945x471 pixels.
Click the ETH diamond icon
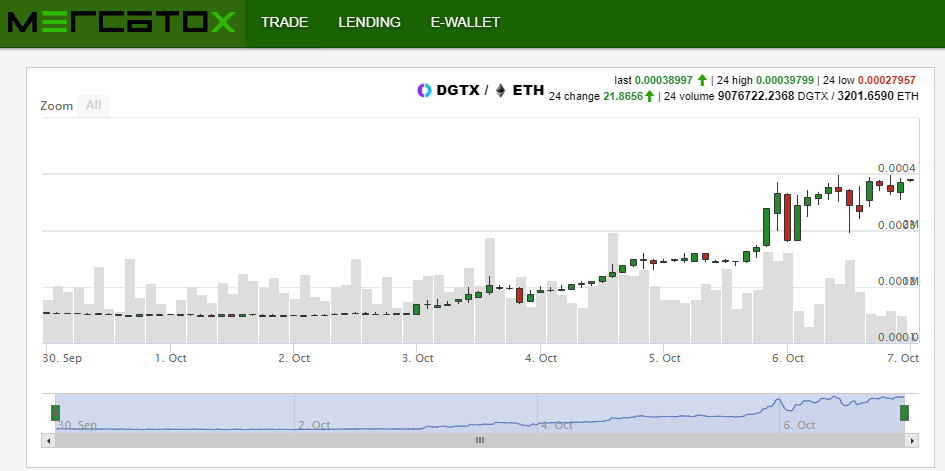[x=501, y=91]
